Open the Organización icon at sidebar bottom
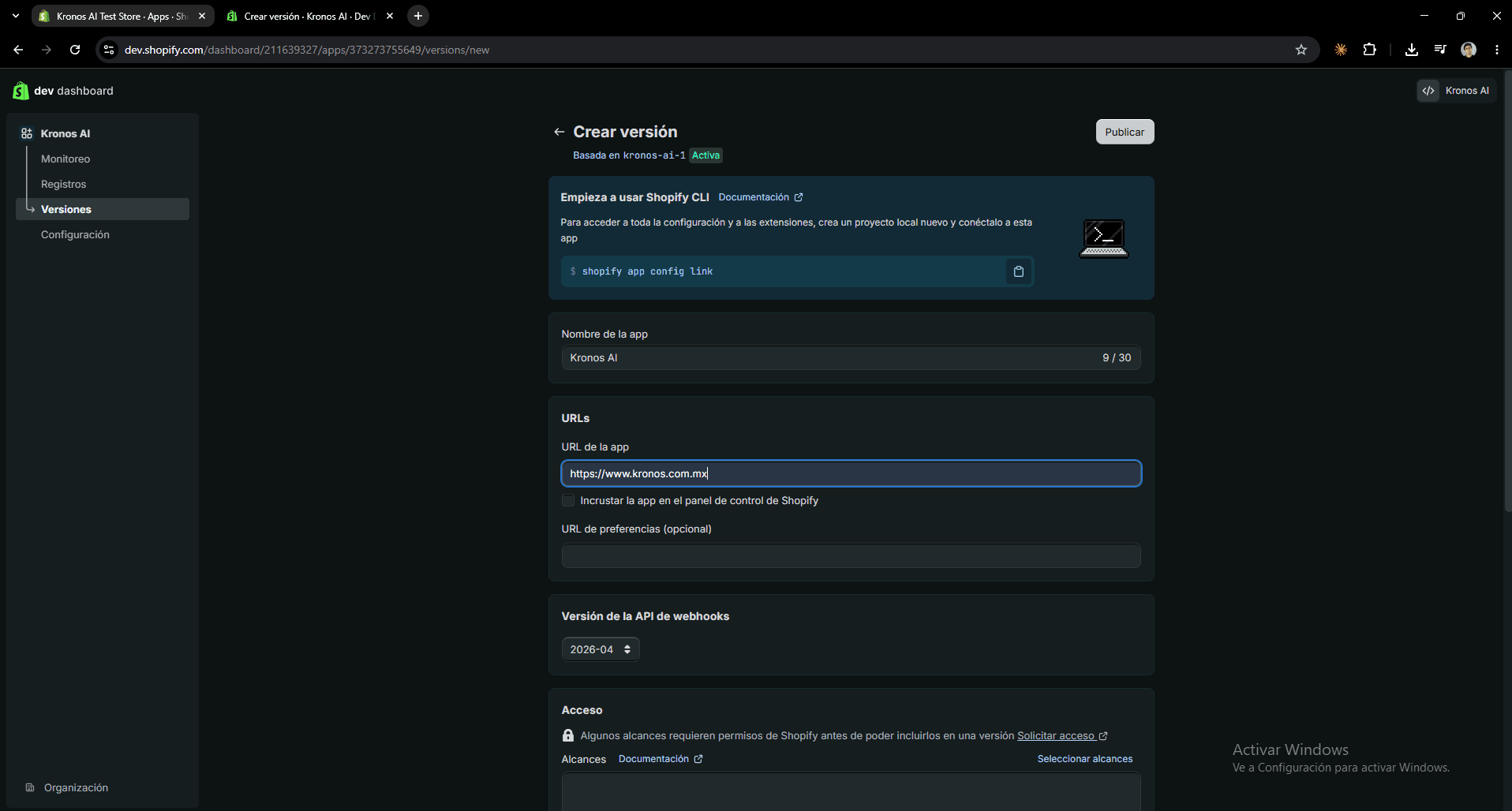Image resolution: width=1512 pixels, height=811 pixels. point(30,787)
